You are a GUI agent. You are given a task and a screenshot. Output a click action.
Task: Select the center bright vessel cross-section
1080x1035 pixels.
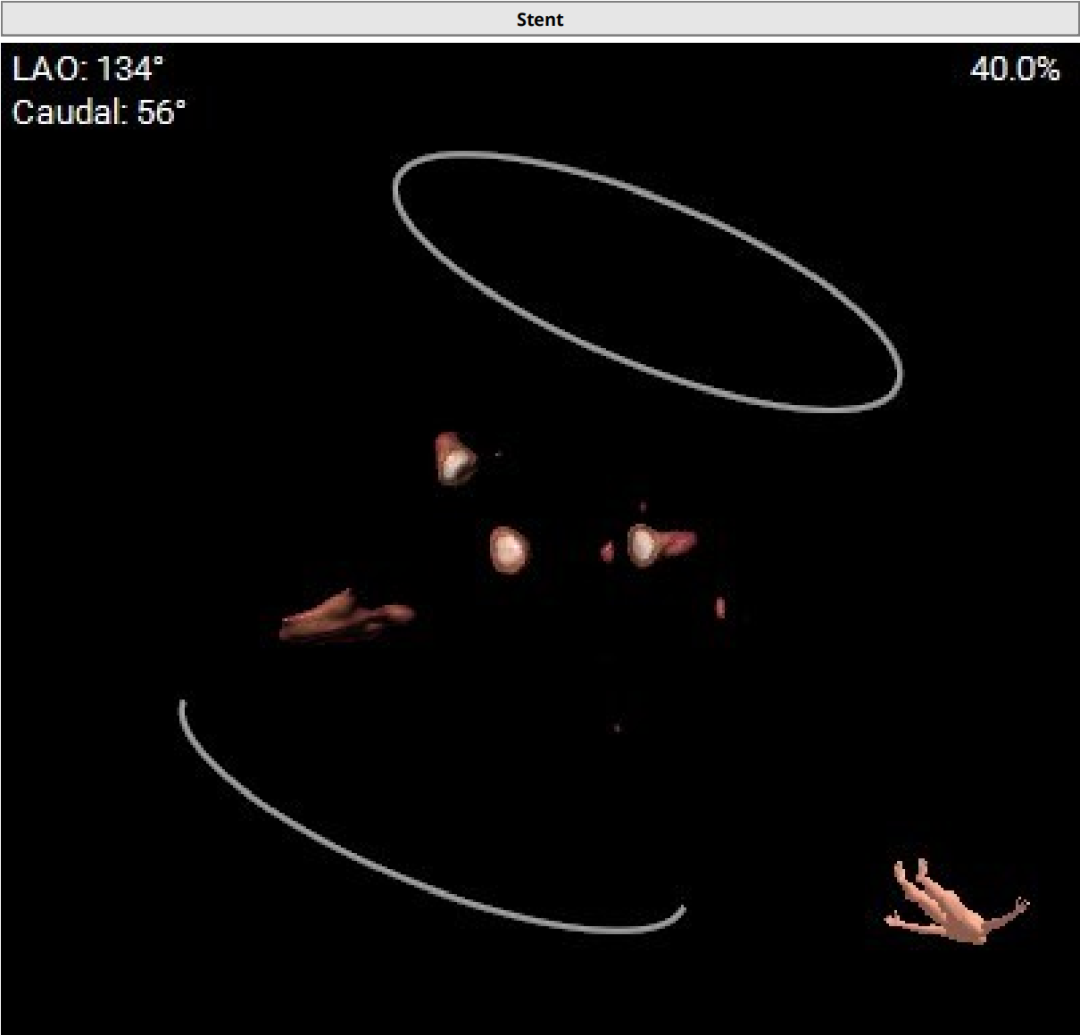509,548
